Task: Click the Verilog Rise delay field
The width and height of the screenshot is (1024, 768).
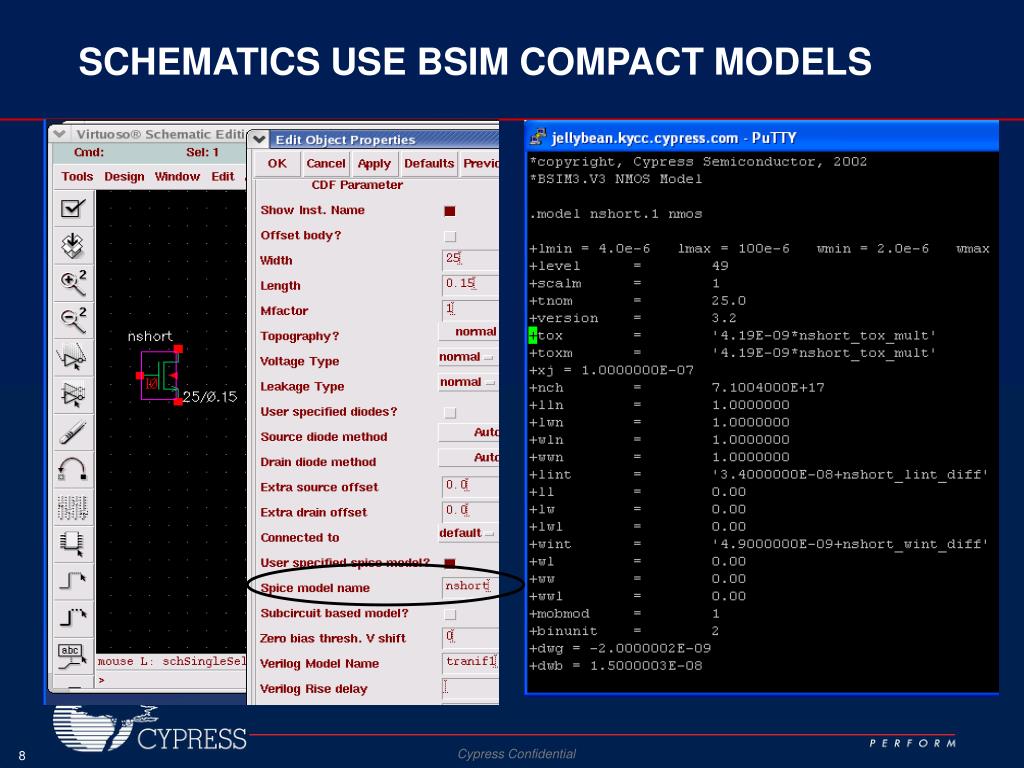Action: (470, 687)
